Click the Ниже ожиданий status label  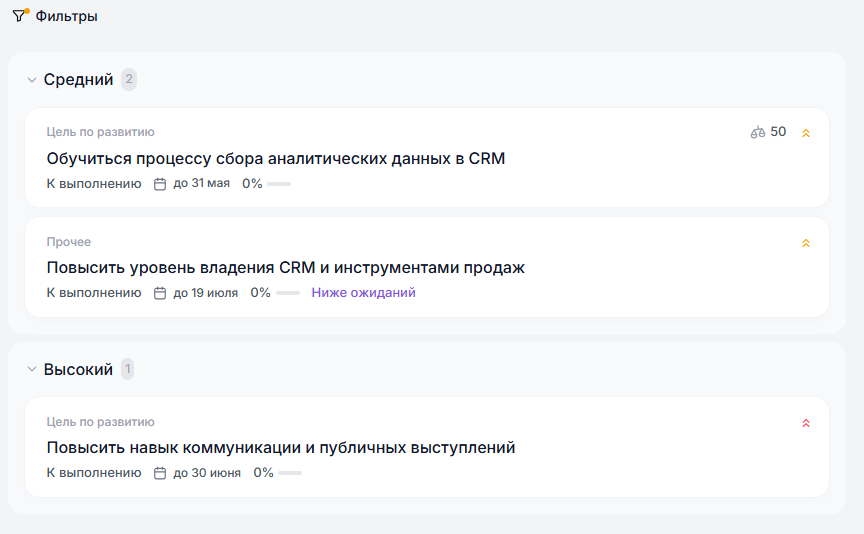(x=363, y=293)
